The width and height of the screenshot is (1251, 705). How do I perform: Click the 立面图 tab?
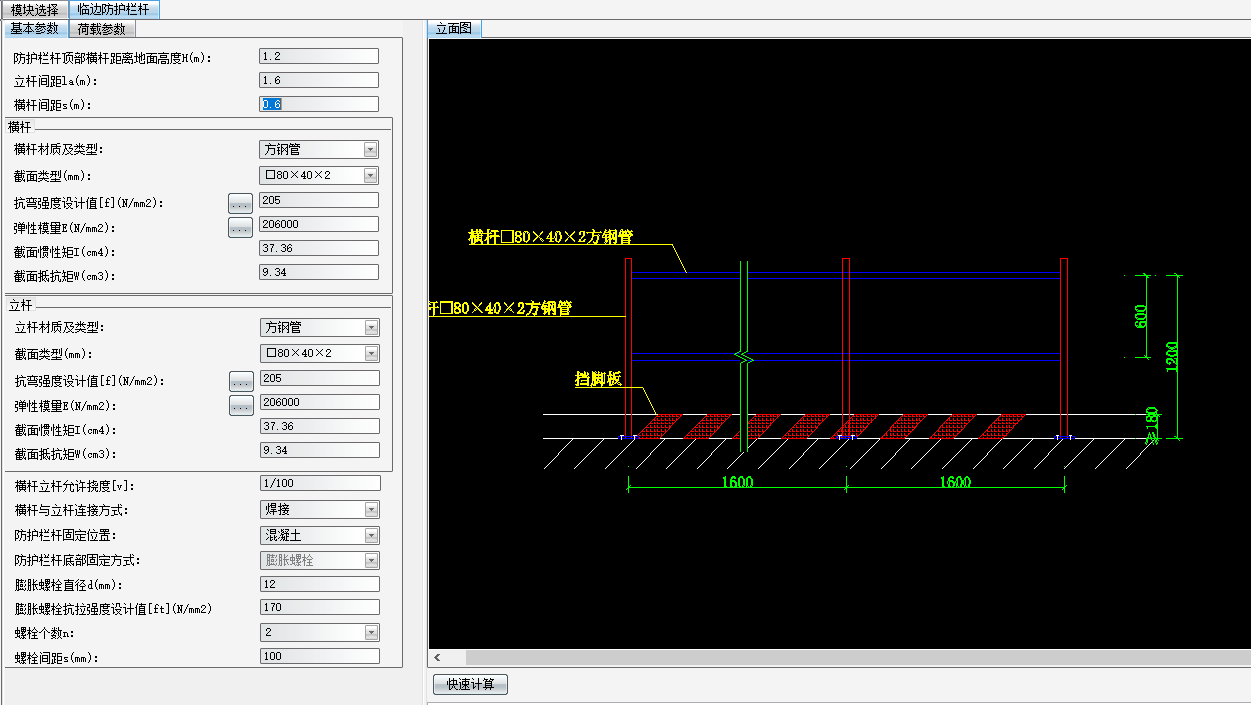tap(454, 29)
